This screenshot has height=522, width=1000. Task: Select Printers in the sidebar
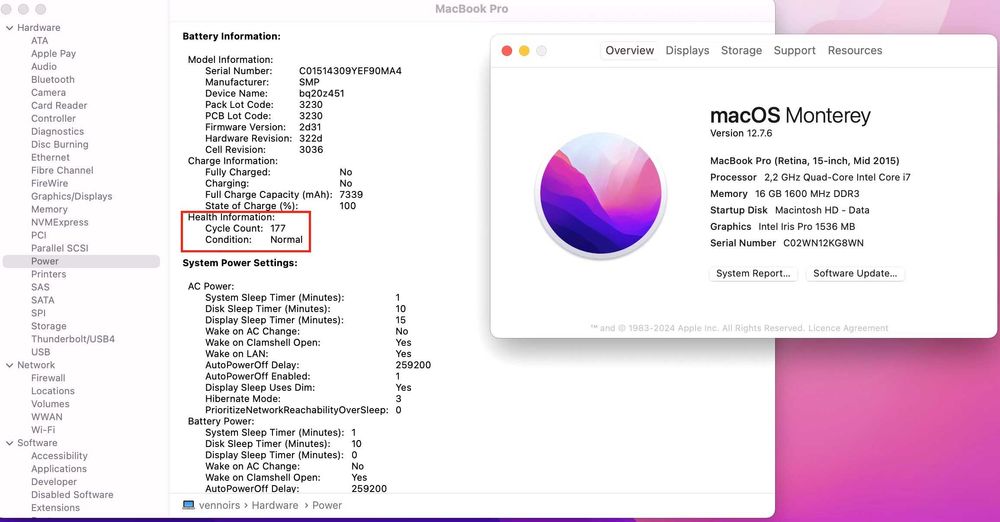point(48,274)
